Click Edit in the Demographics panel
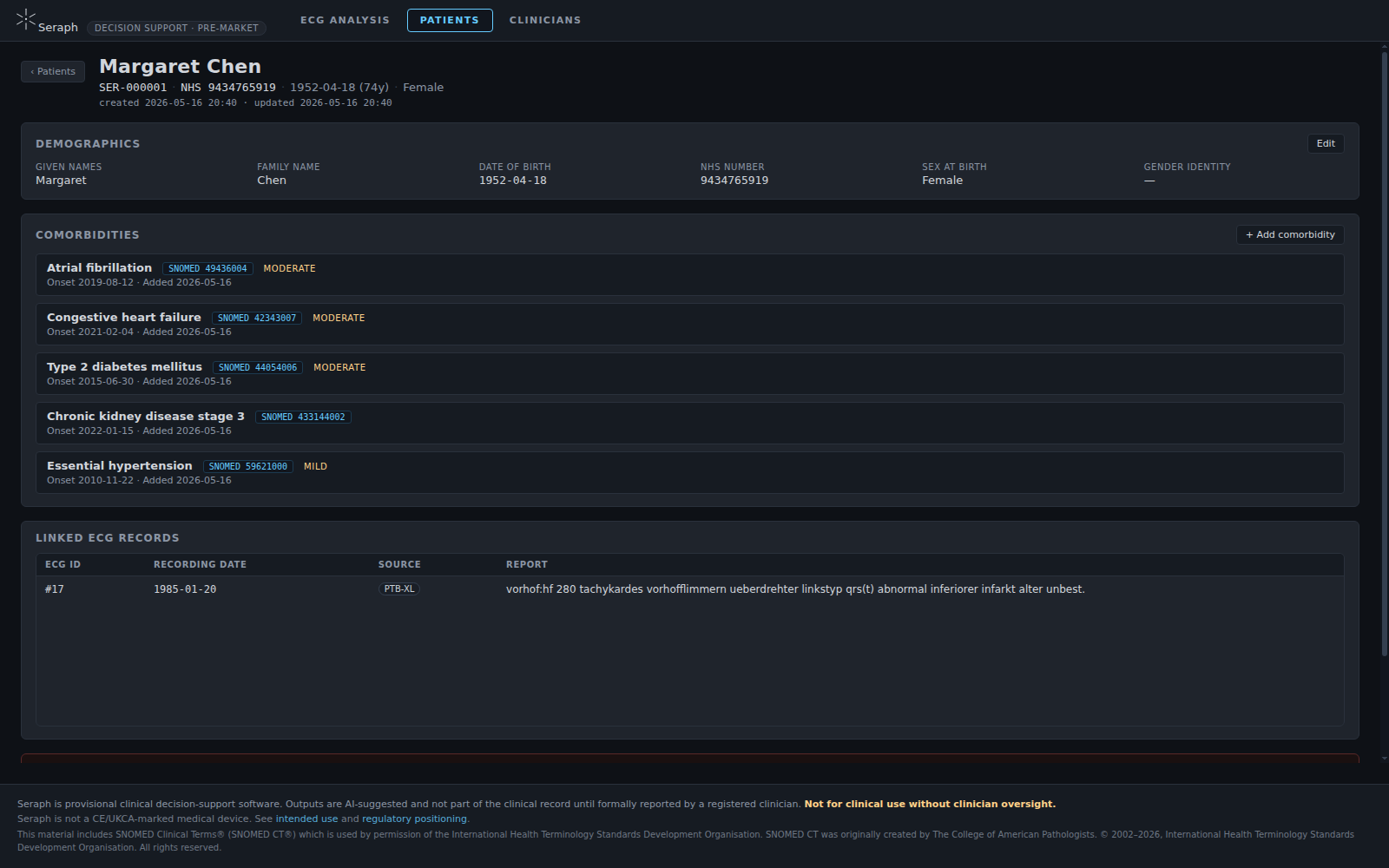1389x868 pixels. pyautogui.click(x=1326, y=143)
